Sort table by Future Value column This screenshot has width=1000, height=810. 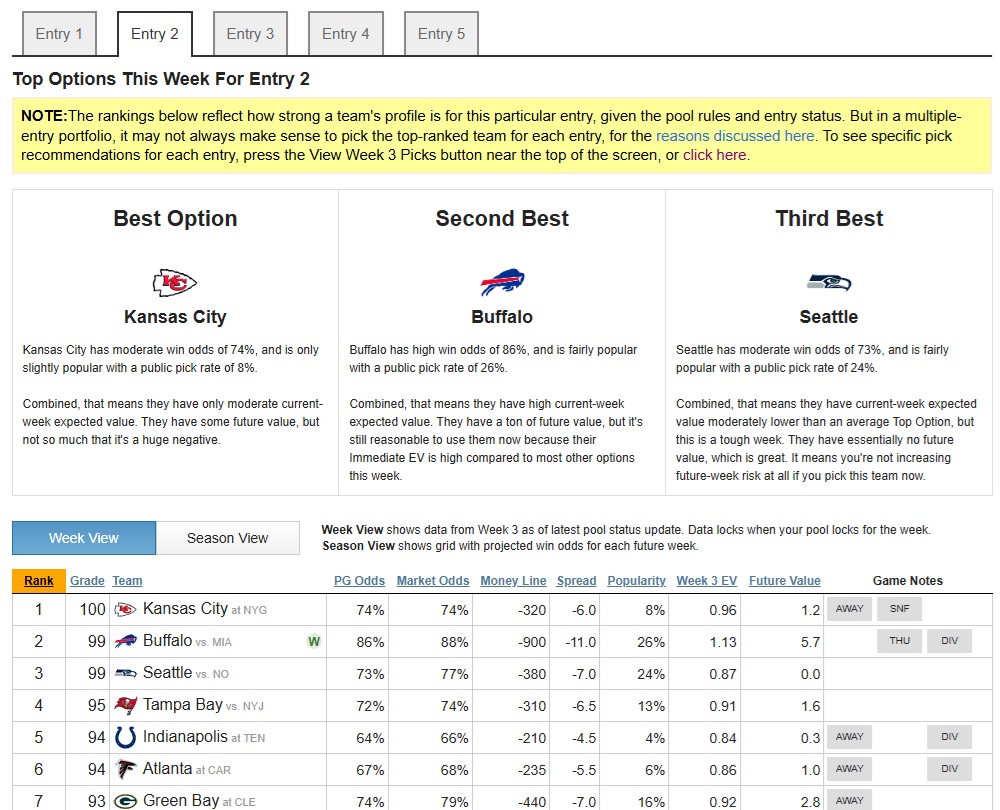[784, 581]
